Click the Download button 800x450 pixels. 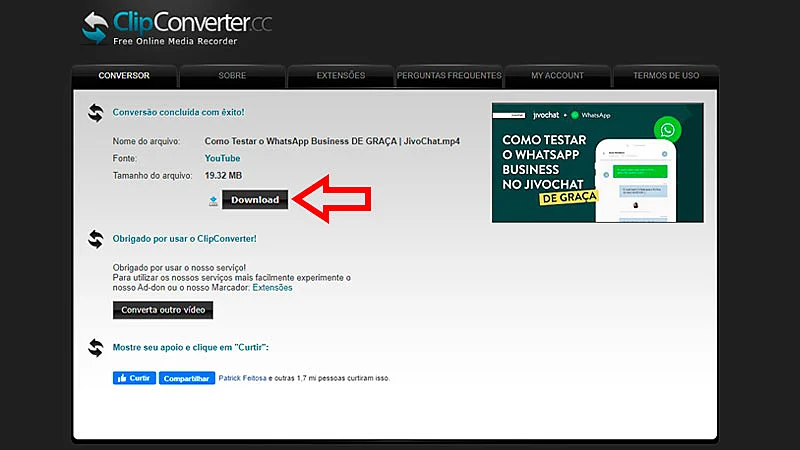[x=255, y=199]
